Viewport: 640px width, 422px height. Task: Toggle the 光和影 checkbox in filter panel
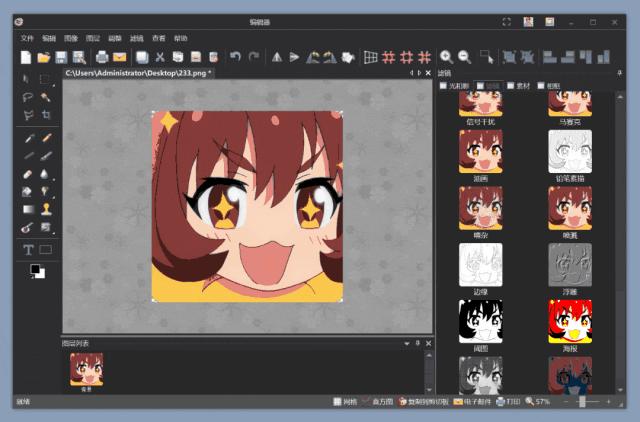point(444,86)
